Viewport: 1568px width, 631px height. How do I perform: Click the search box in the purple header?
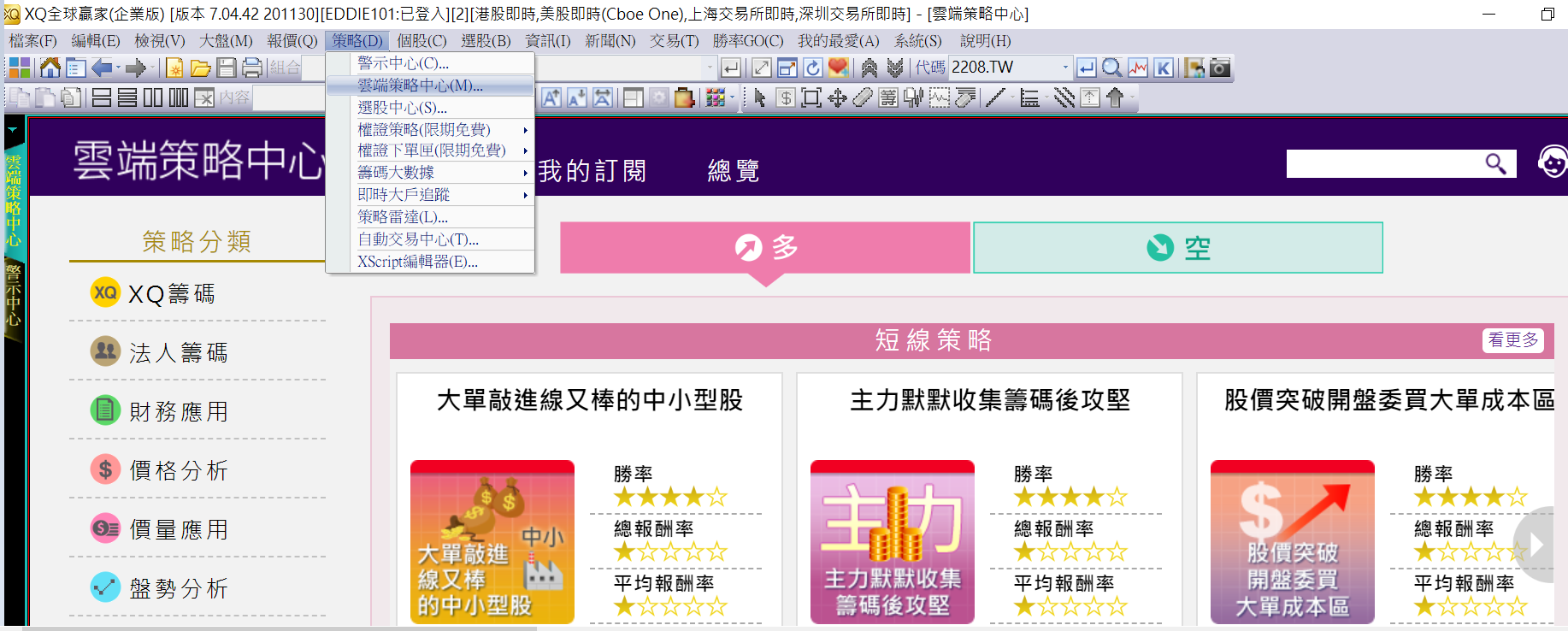click(1383, 163)
